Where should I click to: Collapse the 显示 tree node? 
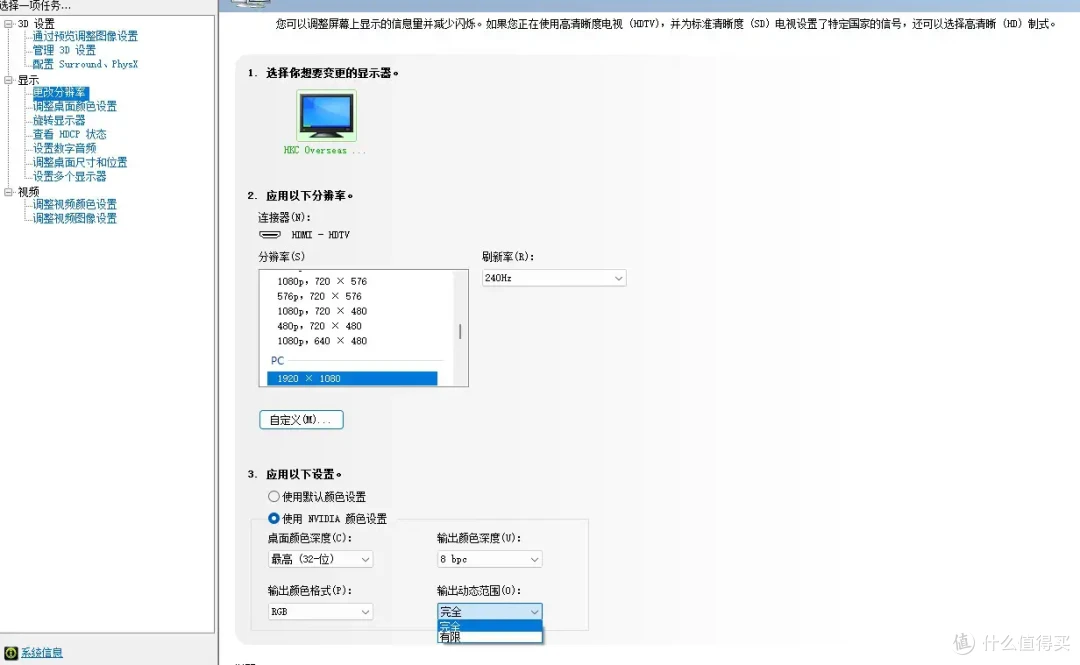(8, 80)
